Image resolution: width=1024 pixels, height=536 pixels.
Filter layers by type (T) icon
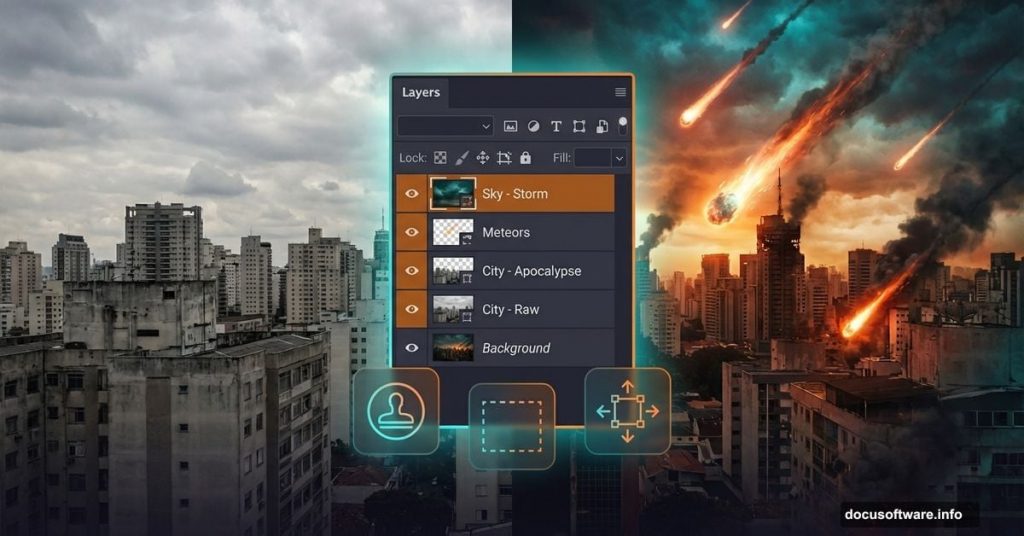point(556,127)
